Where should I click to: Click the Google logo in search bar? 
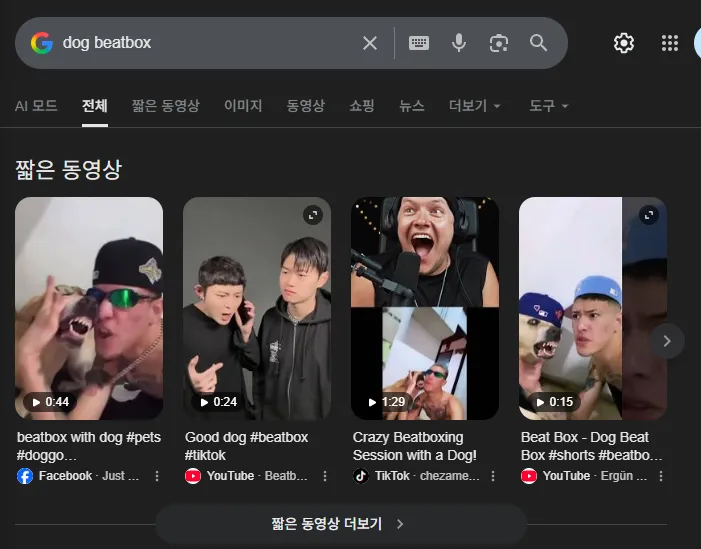tap(41, 43)
